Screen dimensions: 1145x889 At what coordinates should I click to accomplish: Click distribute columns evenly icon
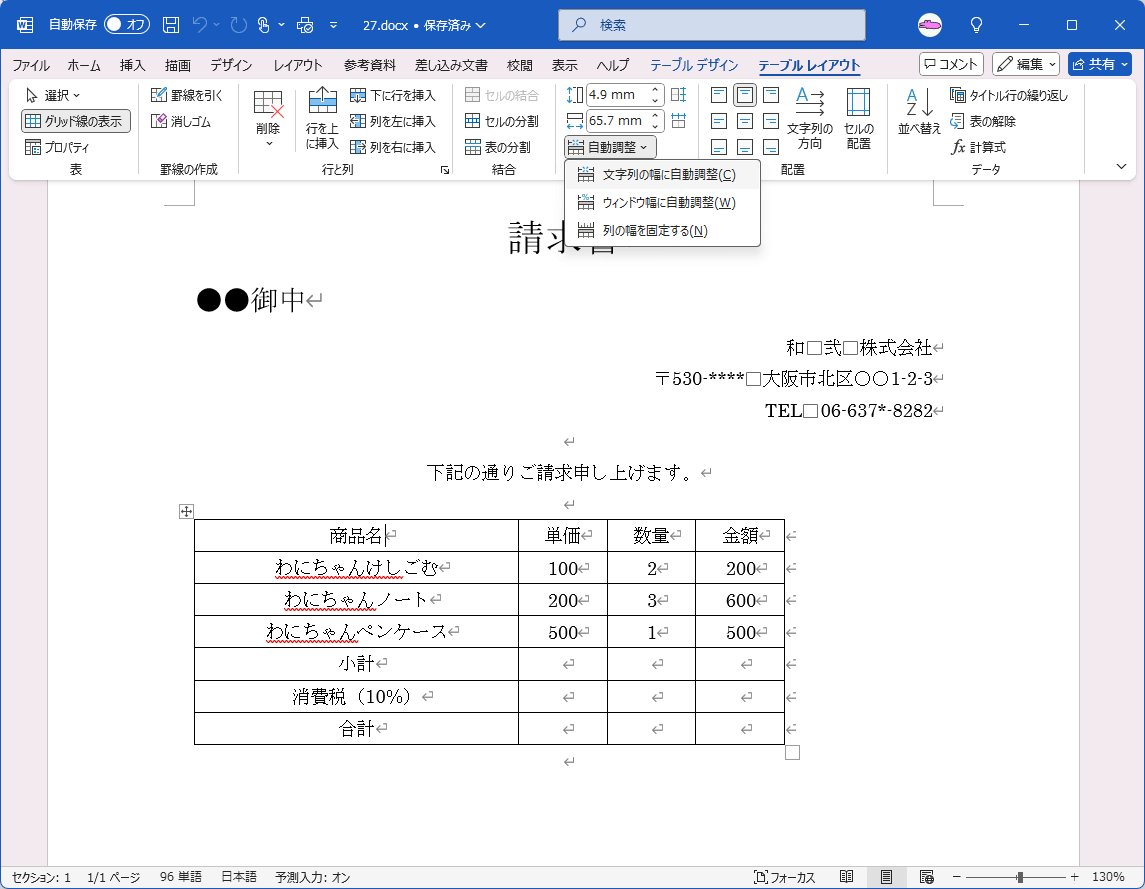(678, 121)
